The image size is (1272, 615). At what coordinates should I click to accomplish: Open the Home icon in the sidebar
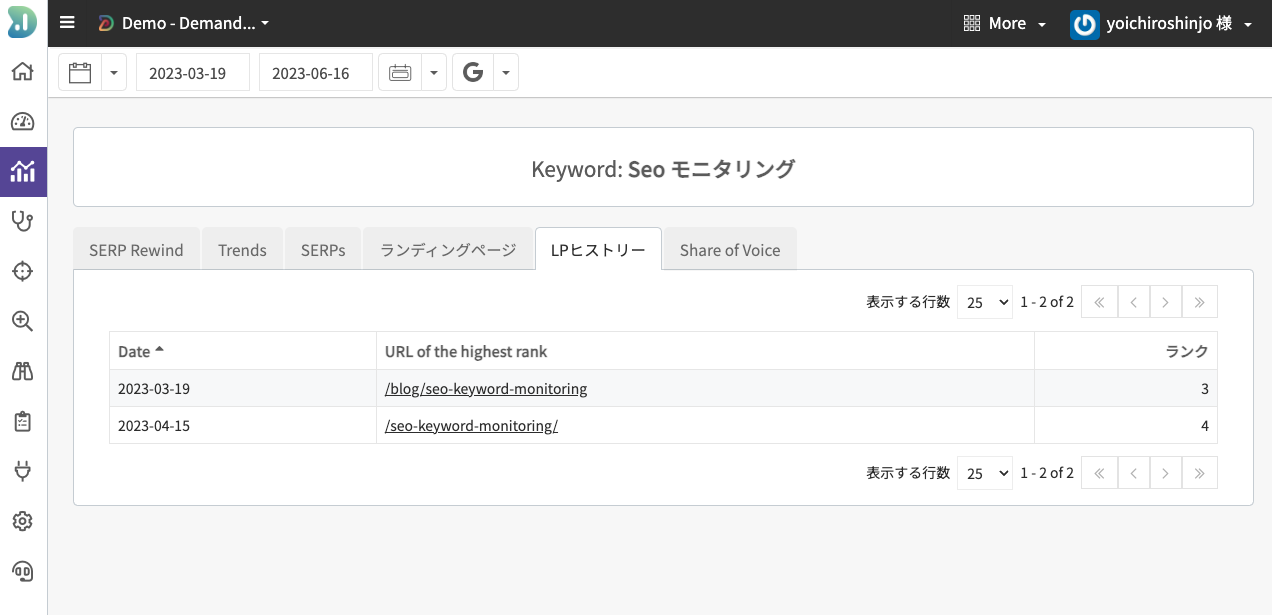(22, 72)
